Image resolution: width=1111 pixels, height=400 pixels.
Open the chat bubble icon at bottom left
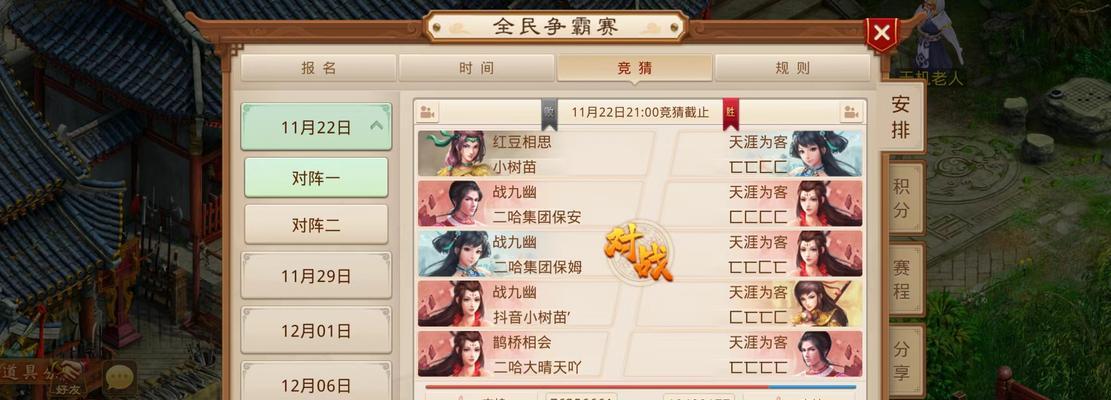(120, 378)
